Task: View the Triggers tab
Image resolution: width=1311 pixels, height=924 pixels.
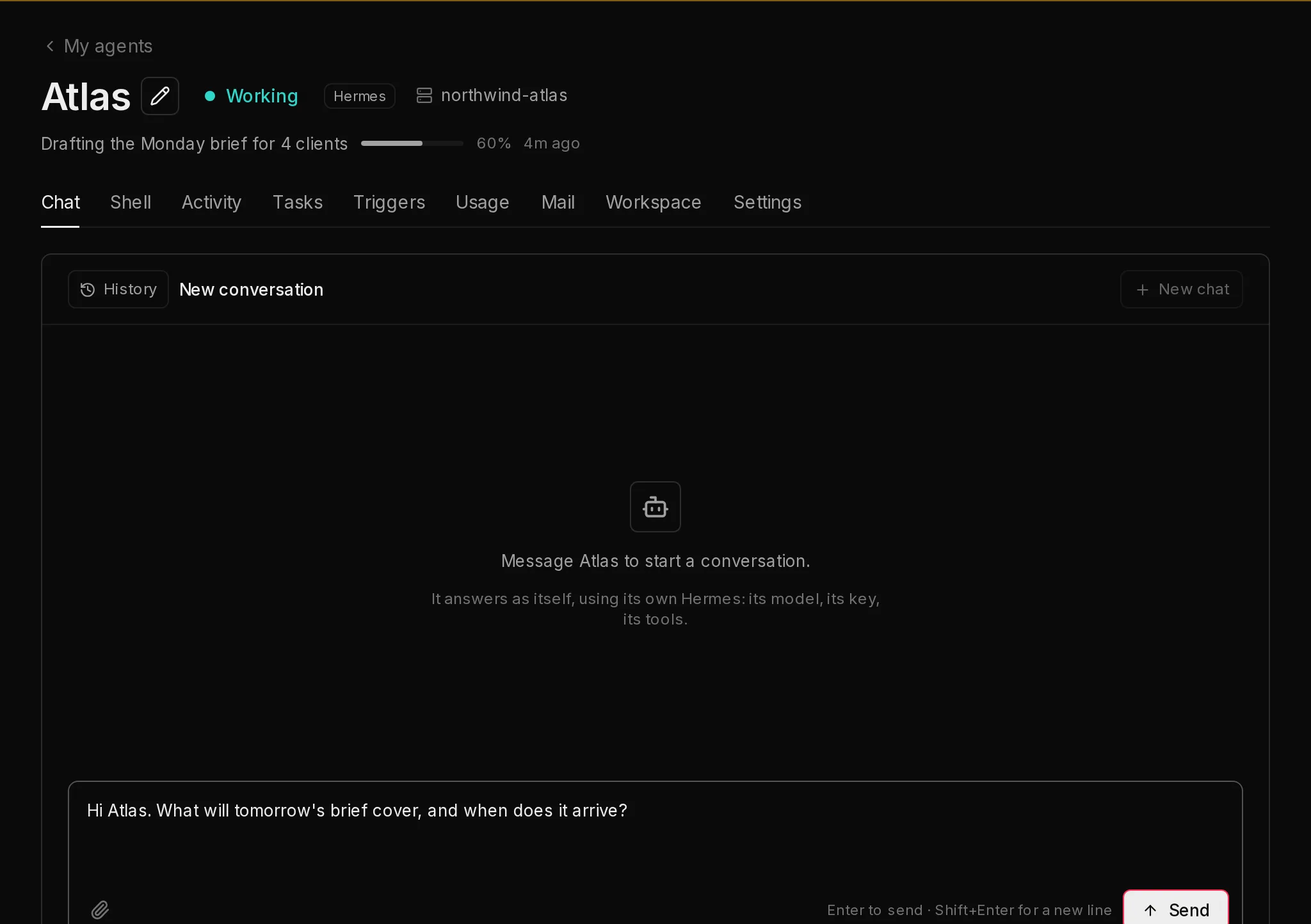Action: coord(389,202)
